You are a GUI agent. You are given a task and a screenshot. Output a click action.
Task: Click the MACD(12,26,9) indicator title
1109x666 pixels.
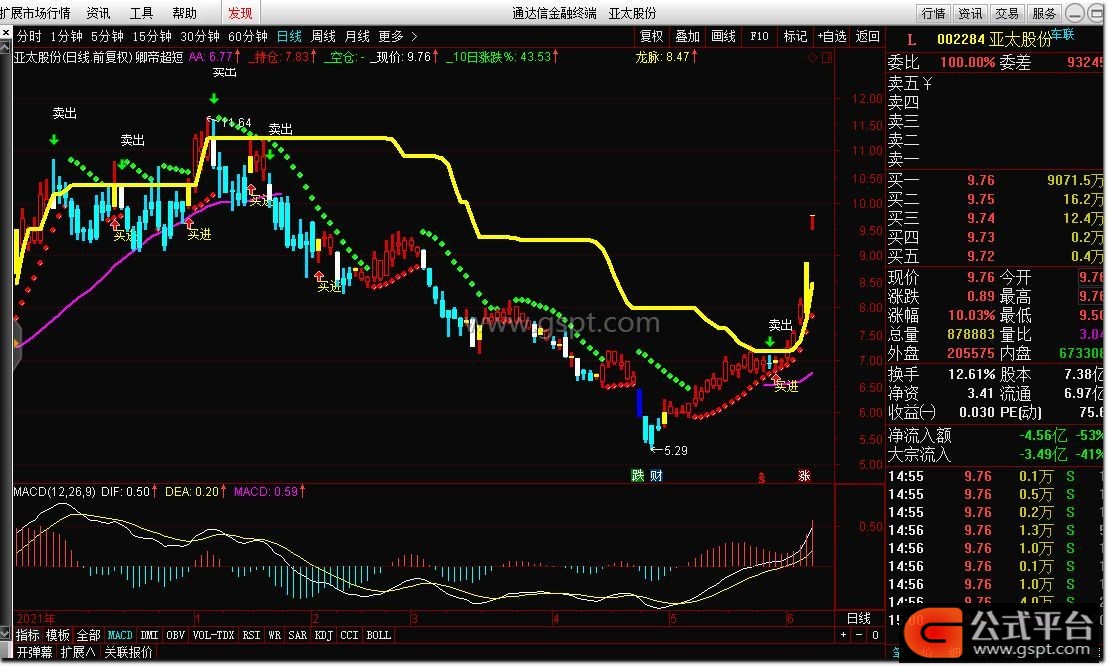(x=54, y=491)
